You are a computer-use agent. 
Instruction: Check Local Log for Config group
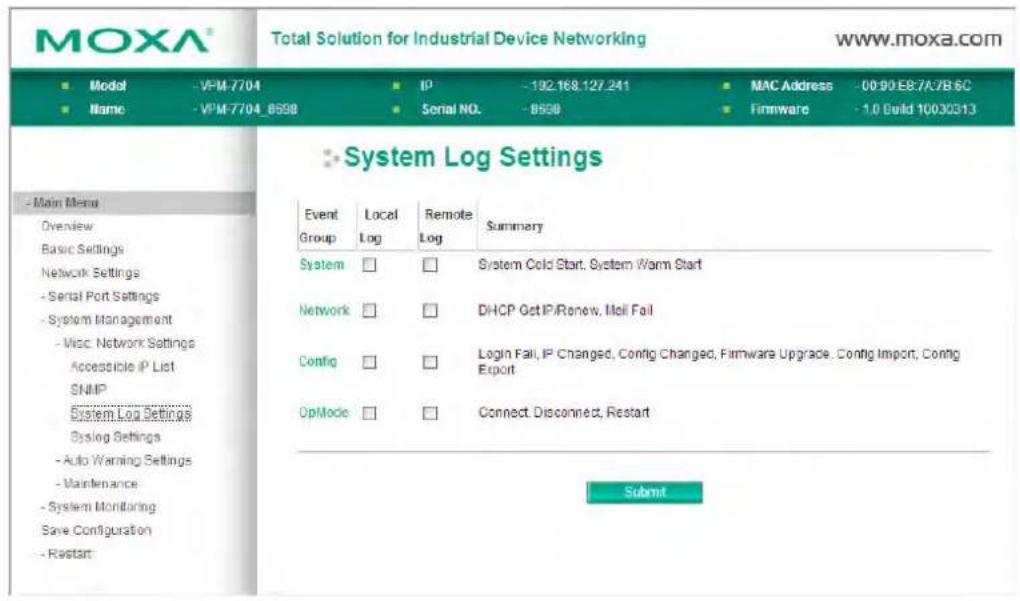[x=369, y=362]
